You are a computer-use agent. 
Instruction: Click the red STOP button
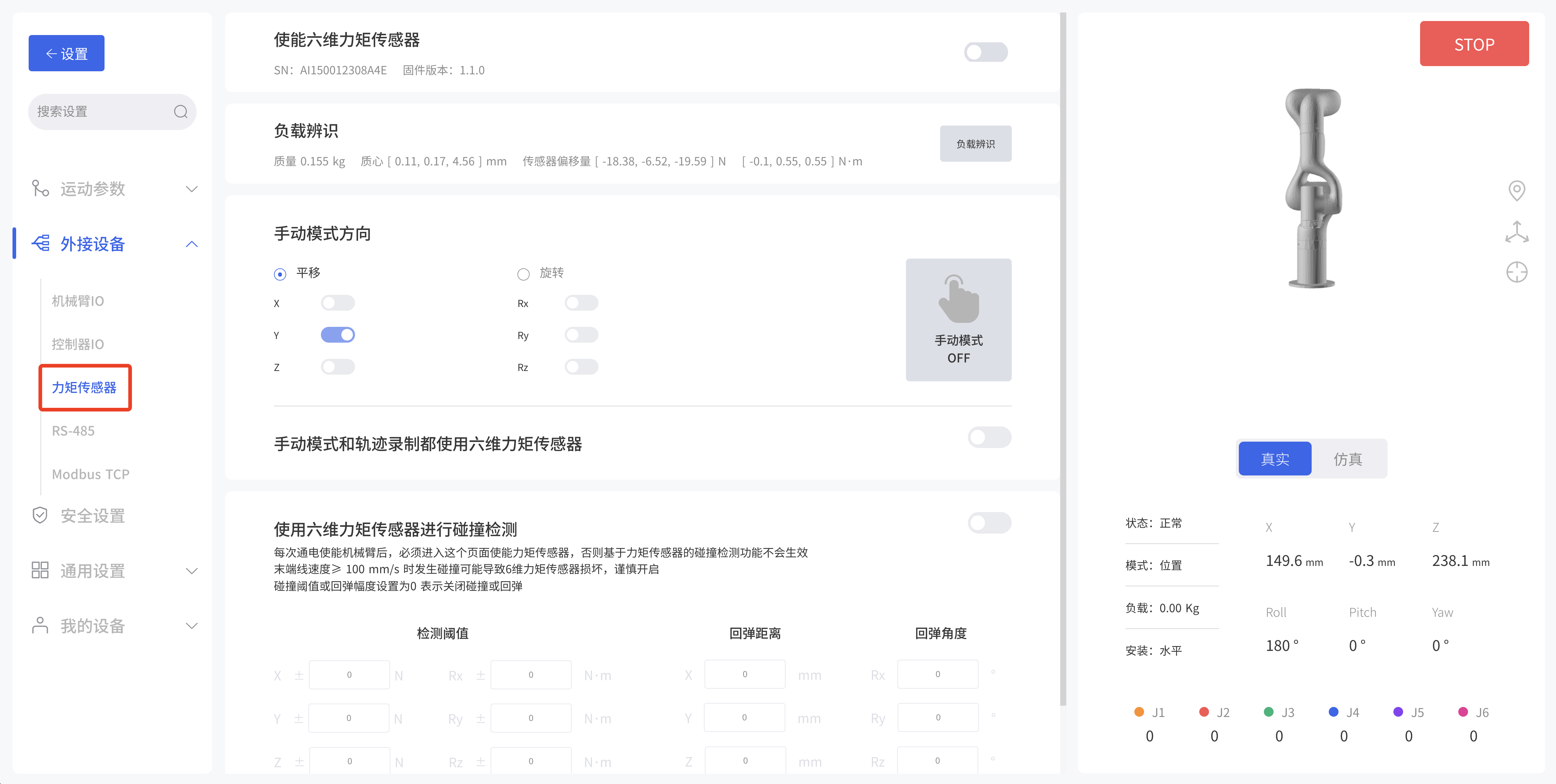(x=1474, y=44)
